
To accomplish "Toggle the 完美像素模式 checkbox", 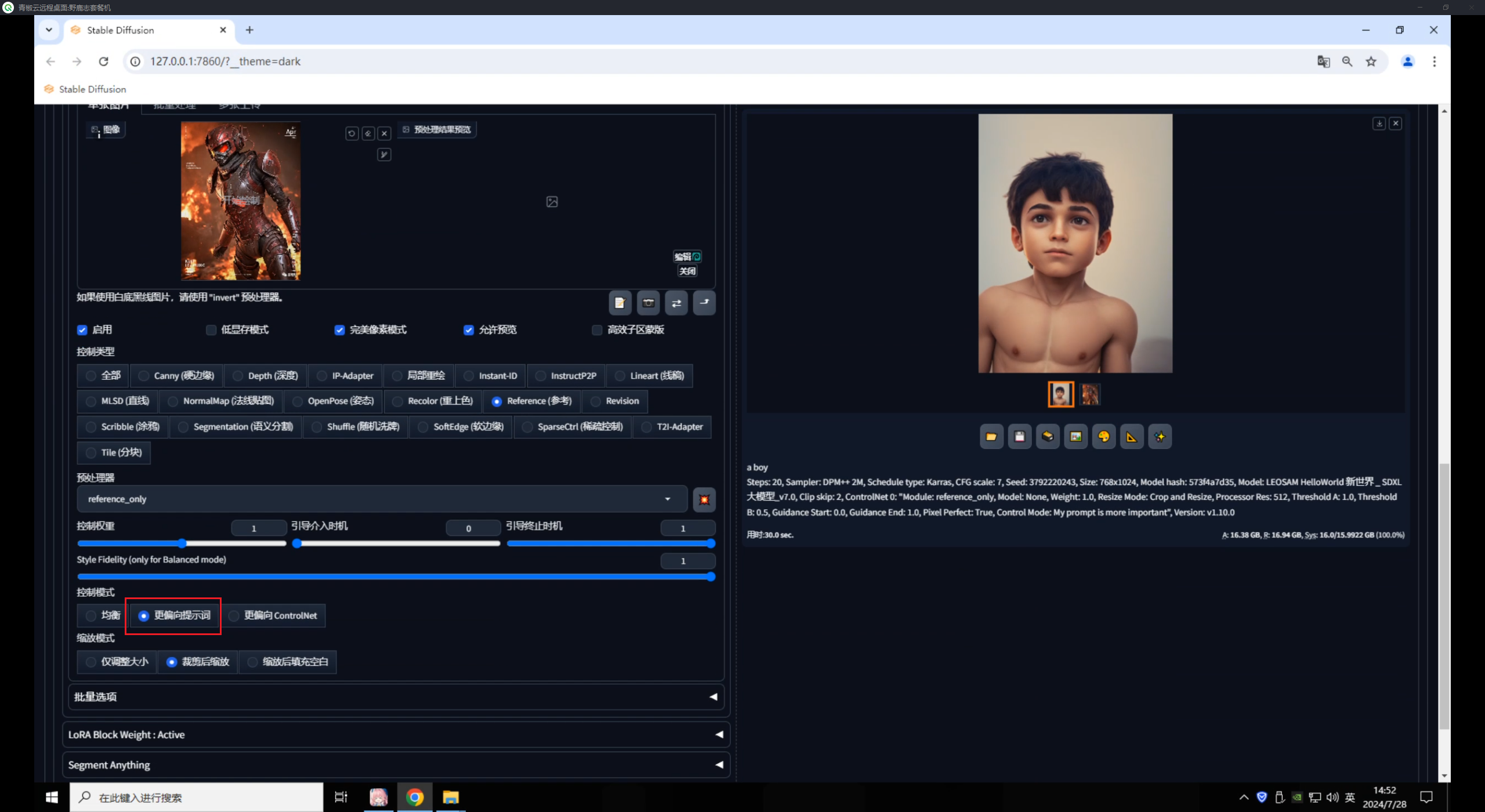I will pyautogui.click(x=340, y=330).
